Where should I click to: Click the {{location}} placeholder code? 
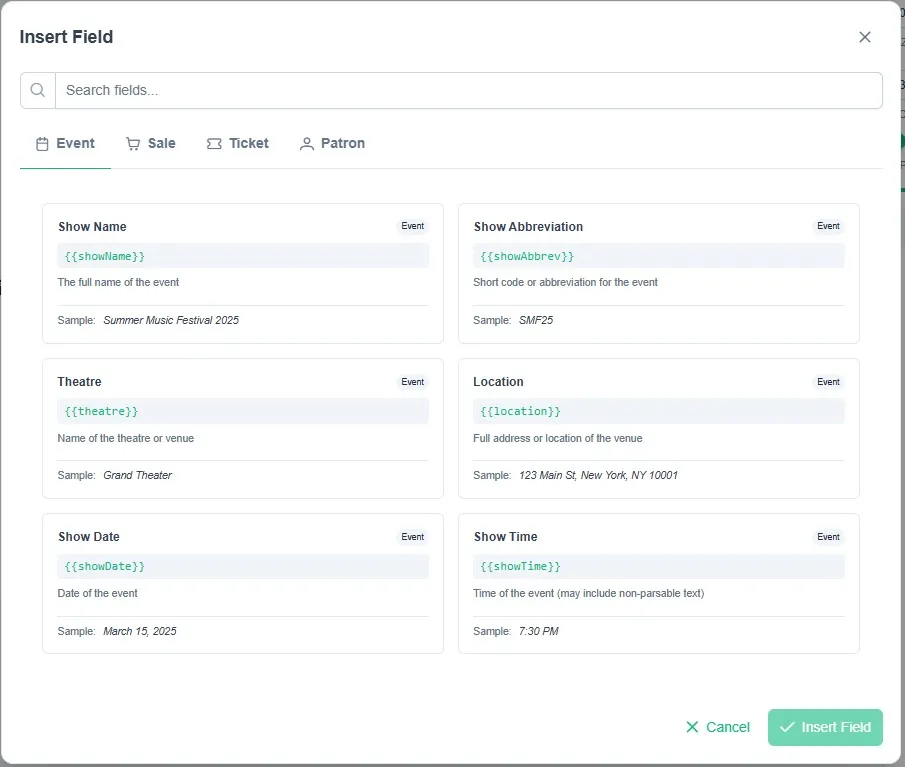coord(520,411)
